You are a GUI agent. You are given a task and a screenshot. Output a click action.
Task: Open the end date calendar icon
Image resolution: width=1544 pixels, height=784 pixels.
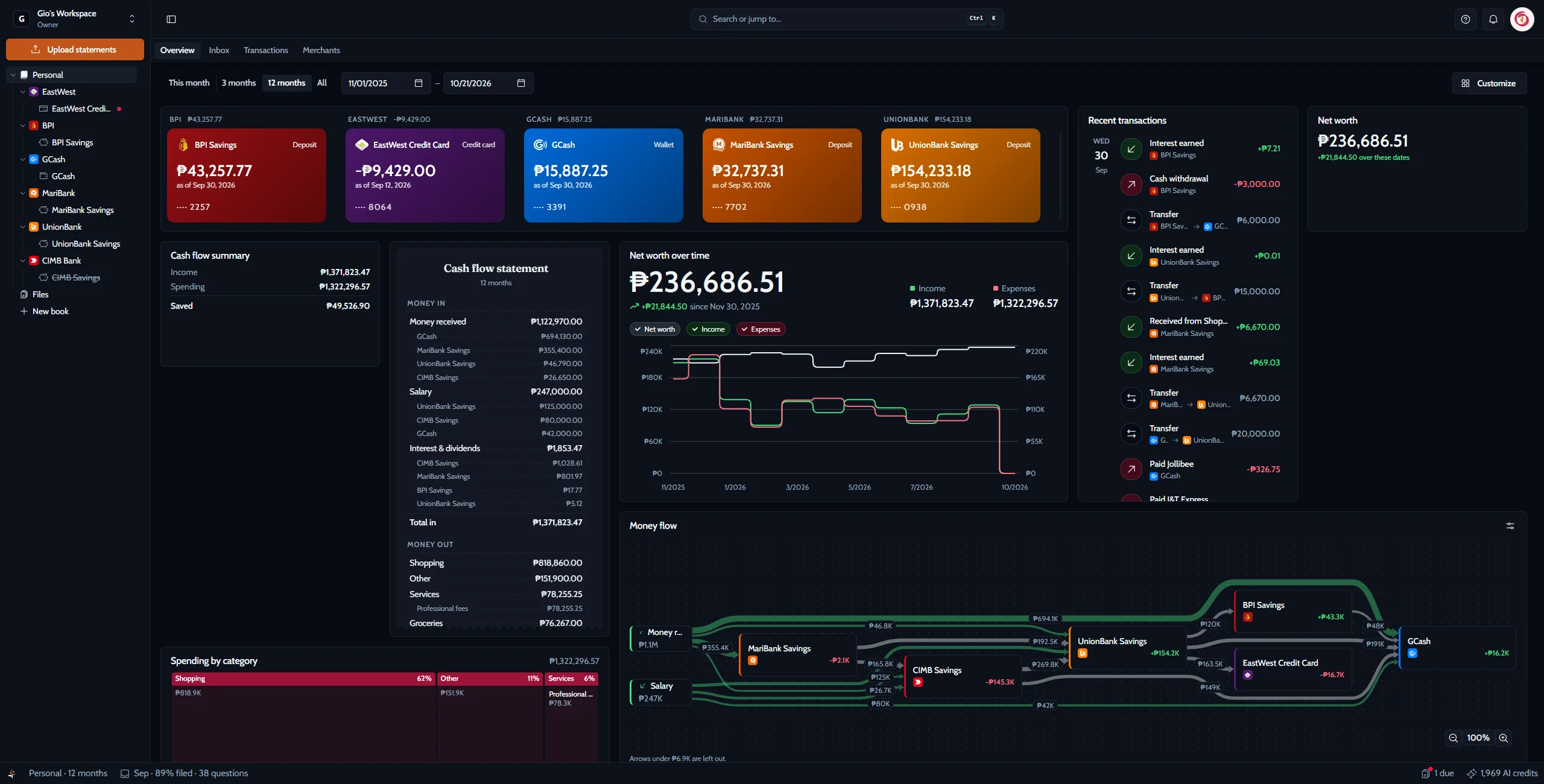pyautogui.click(x=521, y=83)
